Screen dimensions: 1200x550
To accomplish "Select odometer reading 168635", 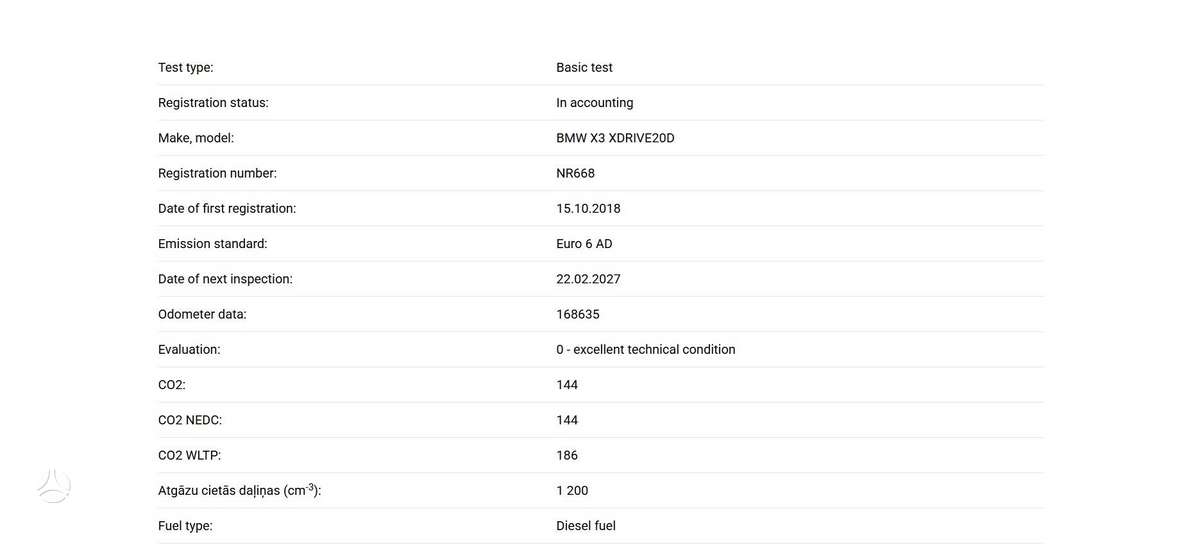I will (578, 314).
